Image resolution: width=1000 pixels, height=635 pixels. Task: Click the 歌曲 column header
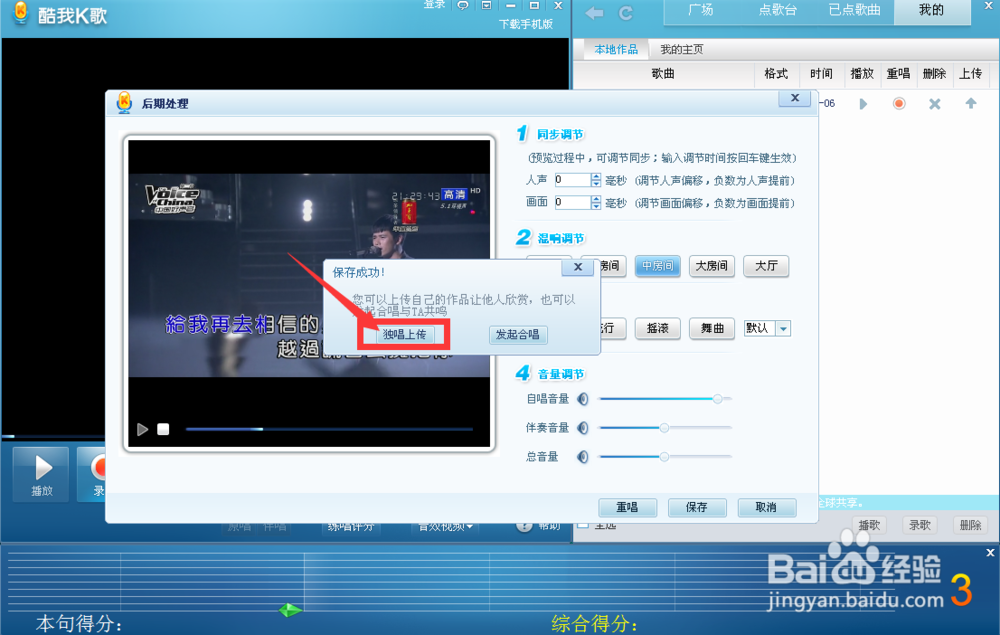tap(663, 74)
